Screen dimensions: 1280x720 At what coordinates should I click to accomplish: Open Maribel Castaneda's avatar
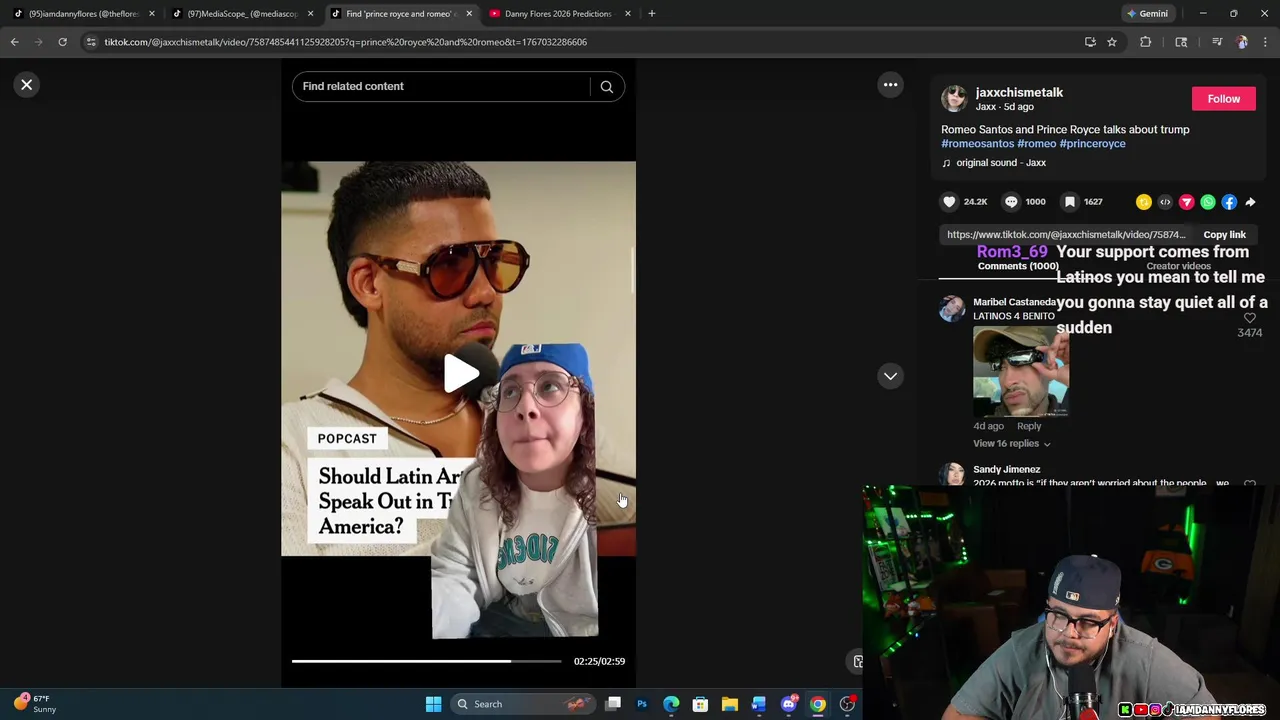click(x=952, y=308)
